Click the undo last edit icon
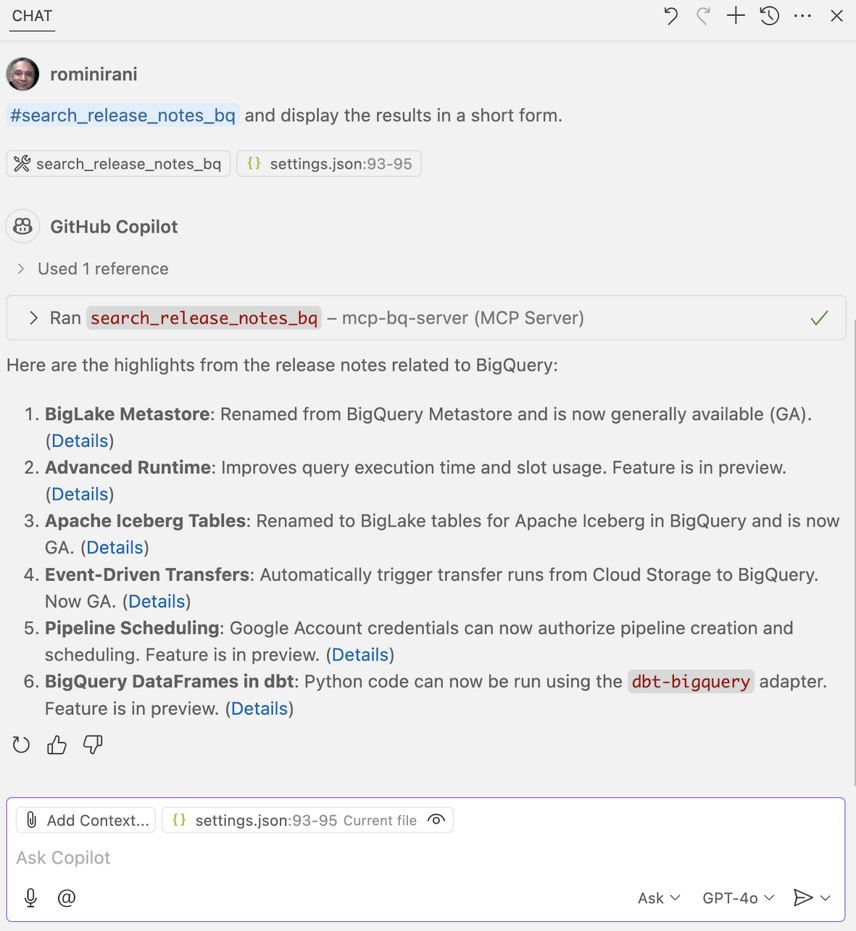856x931 pixels. point(670,16)
